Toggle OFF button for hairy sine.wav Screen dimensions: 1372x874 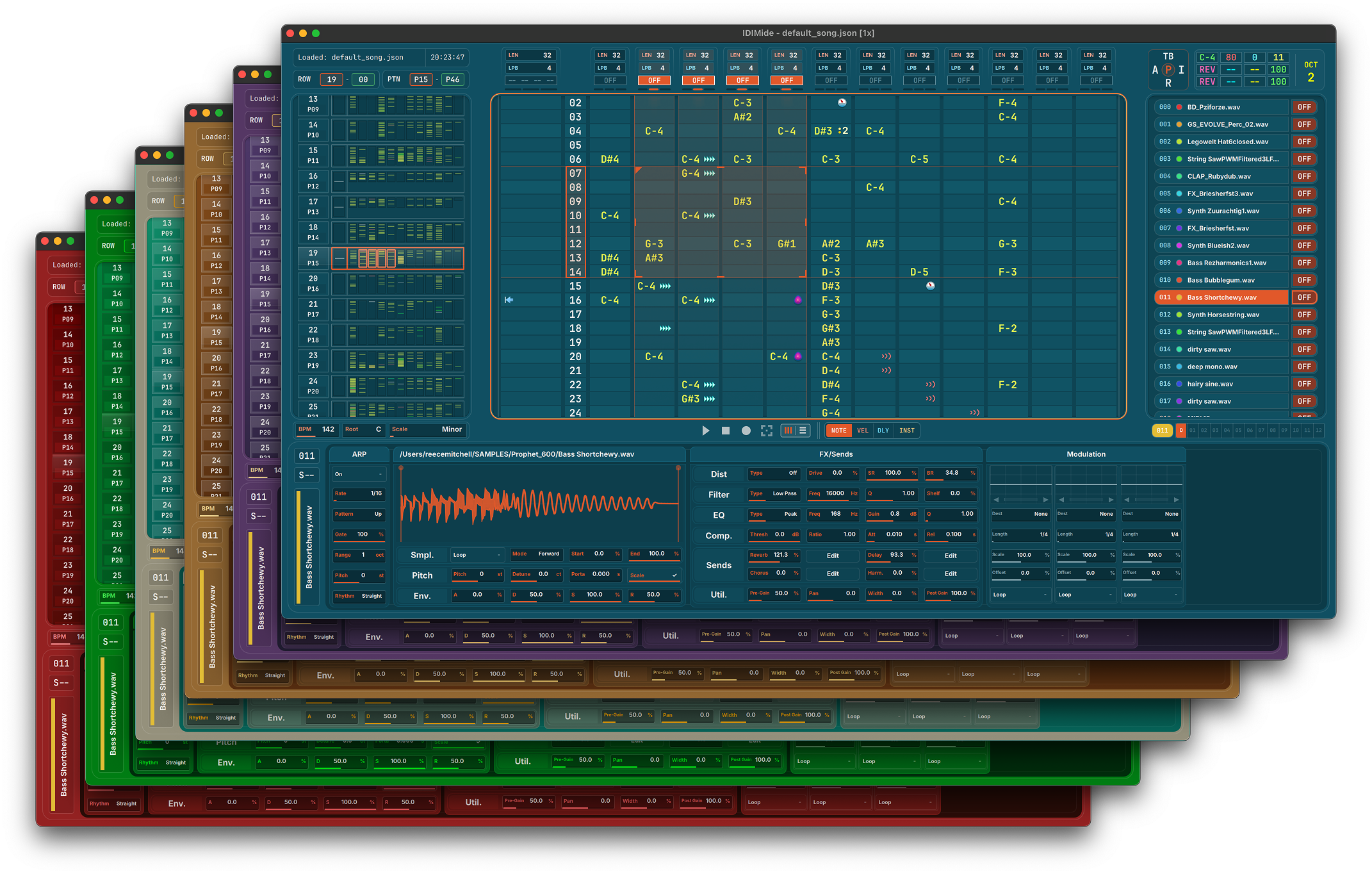(x=1304, y=384)
